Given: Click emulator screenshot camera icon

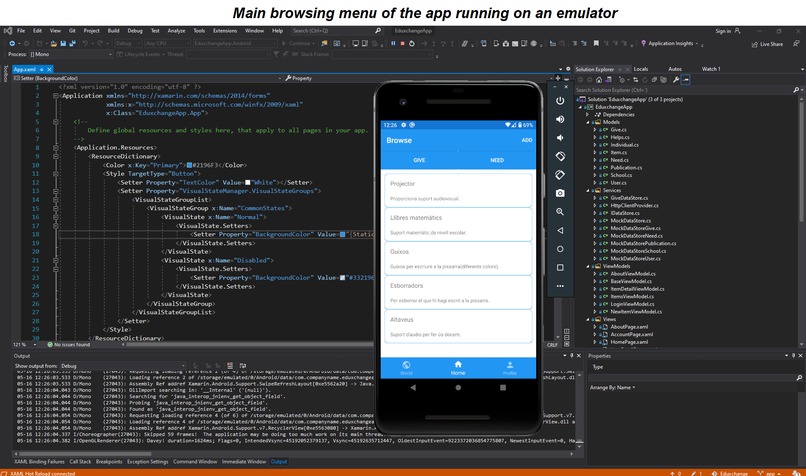Looking at the screenshot, I should (560, 193).
